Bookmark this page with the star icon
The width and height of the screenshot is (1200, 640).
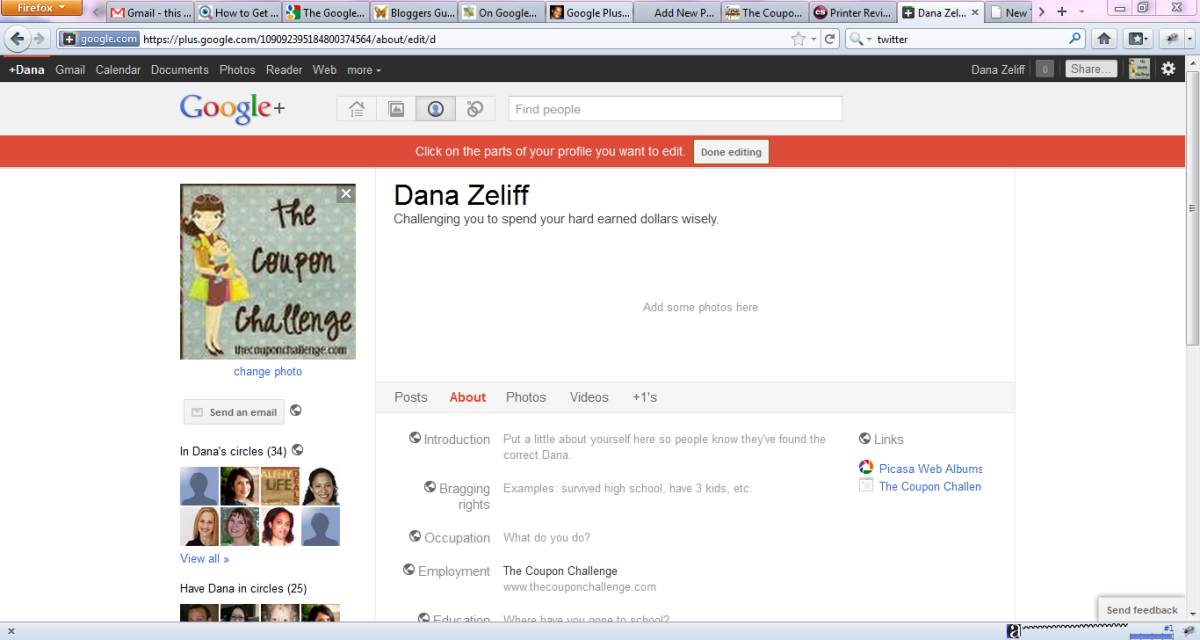(x=798, y=39)
